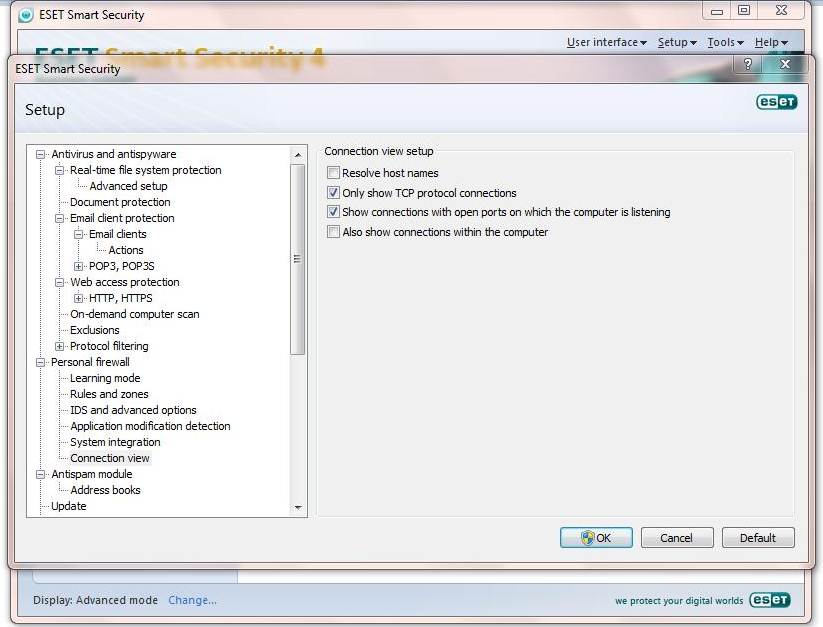Image resolution: width=823 pixels, height=627 pixels.
Task: Click the ESET eye icon in title bar
Action: pyautogui.click(x=25, y=15)
